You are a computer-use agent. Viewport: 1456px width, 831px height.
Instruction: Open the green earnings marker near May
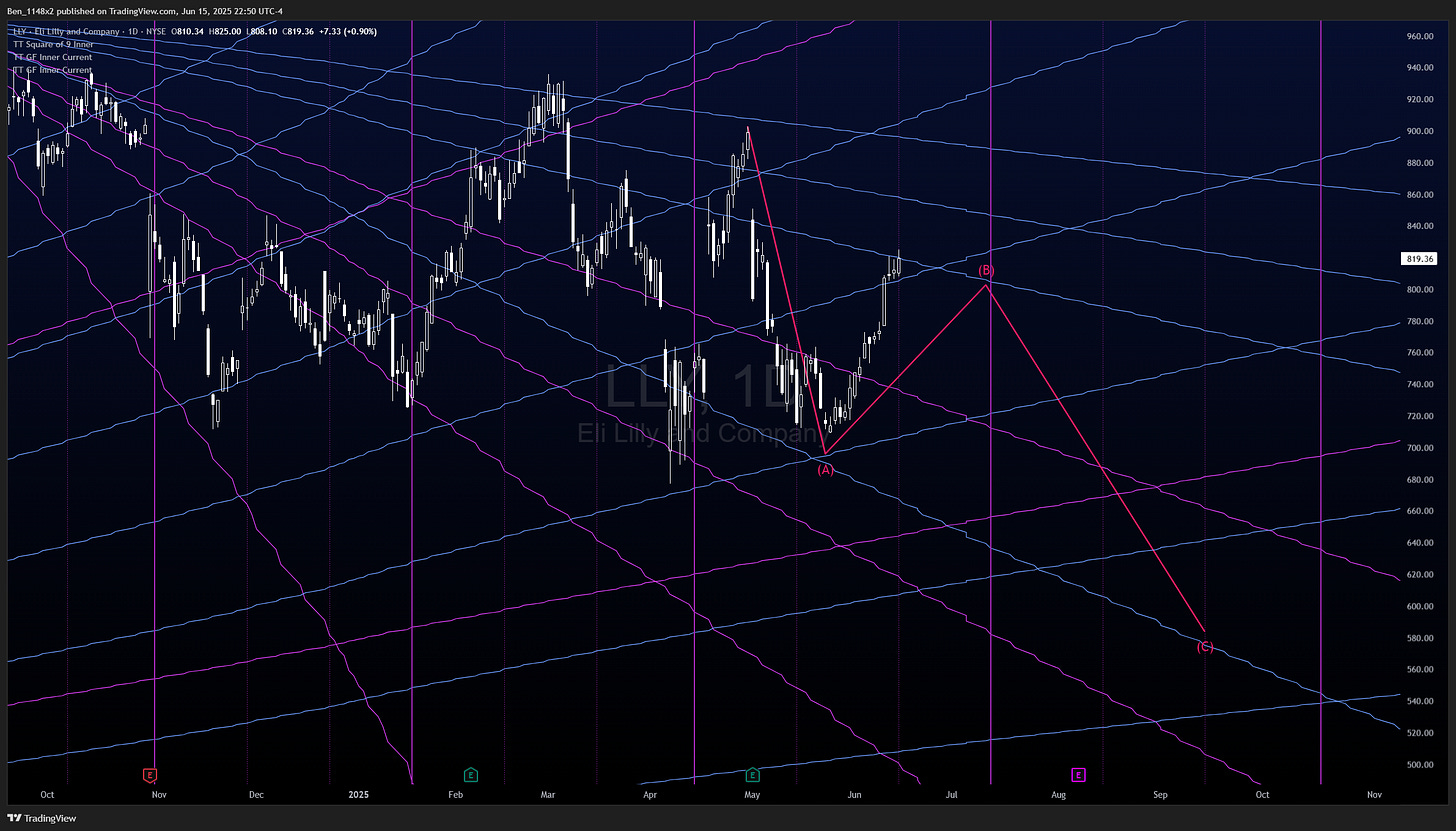point(751,774)
